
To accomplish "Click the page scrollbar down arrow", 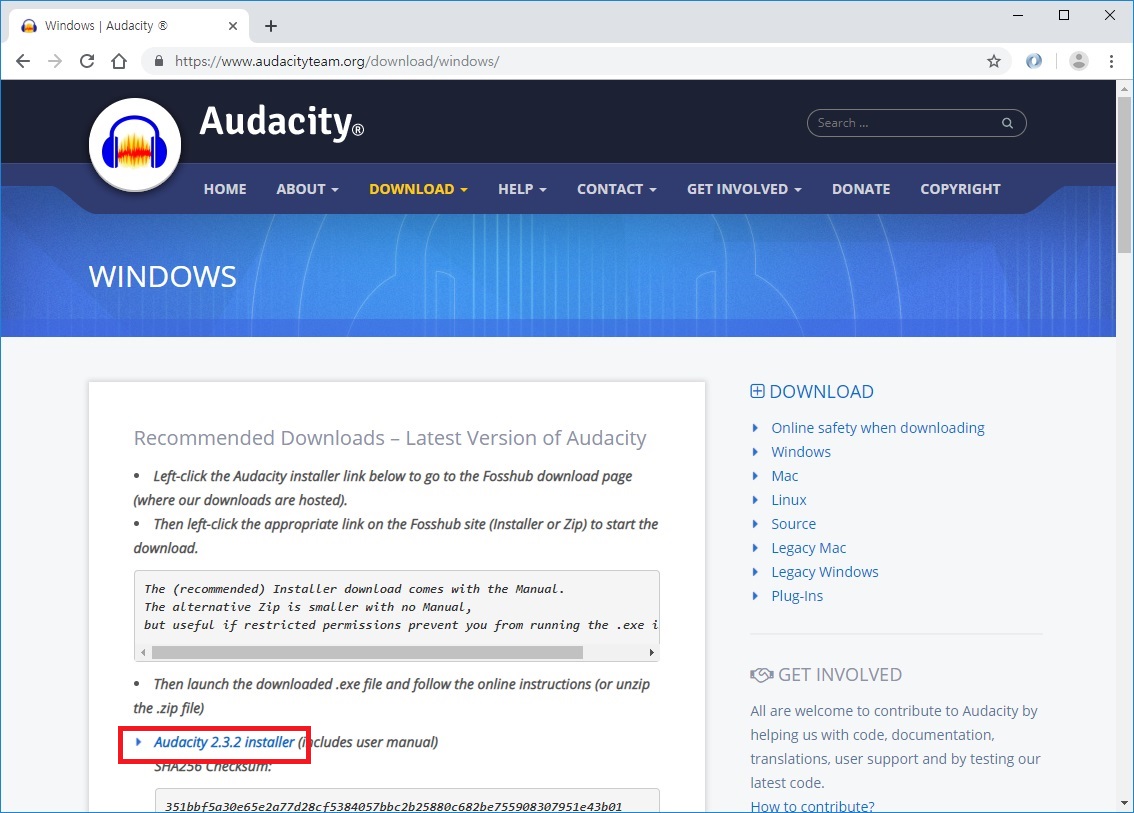I will pyautogui.click(x=1124, y=803).
